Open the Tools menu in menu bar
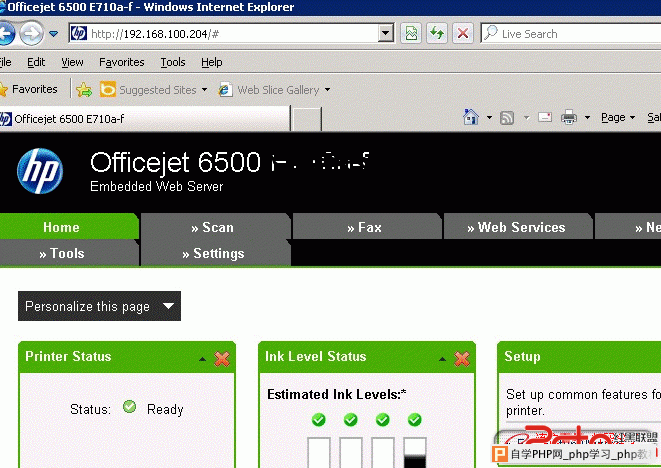The width and height of the screenshot is (661, 468). [173, 62]
